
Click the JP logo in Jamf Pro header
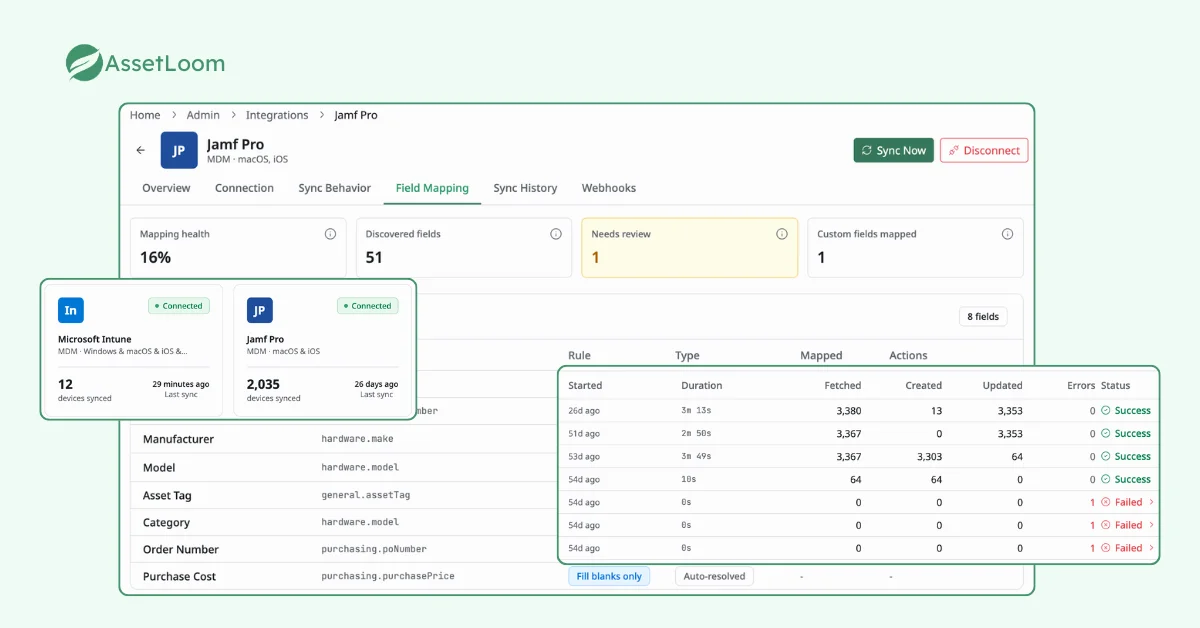click(179, 151)
